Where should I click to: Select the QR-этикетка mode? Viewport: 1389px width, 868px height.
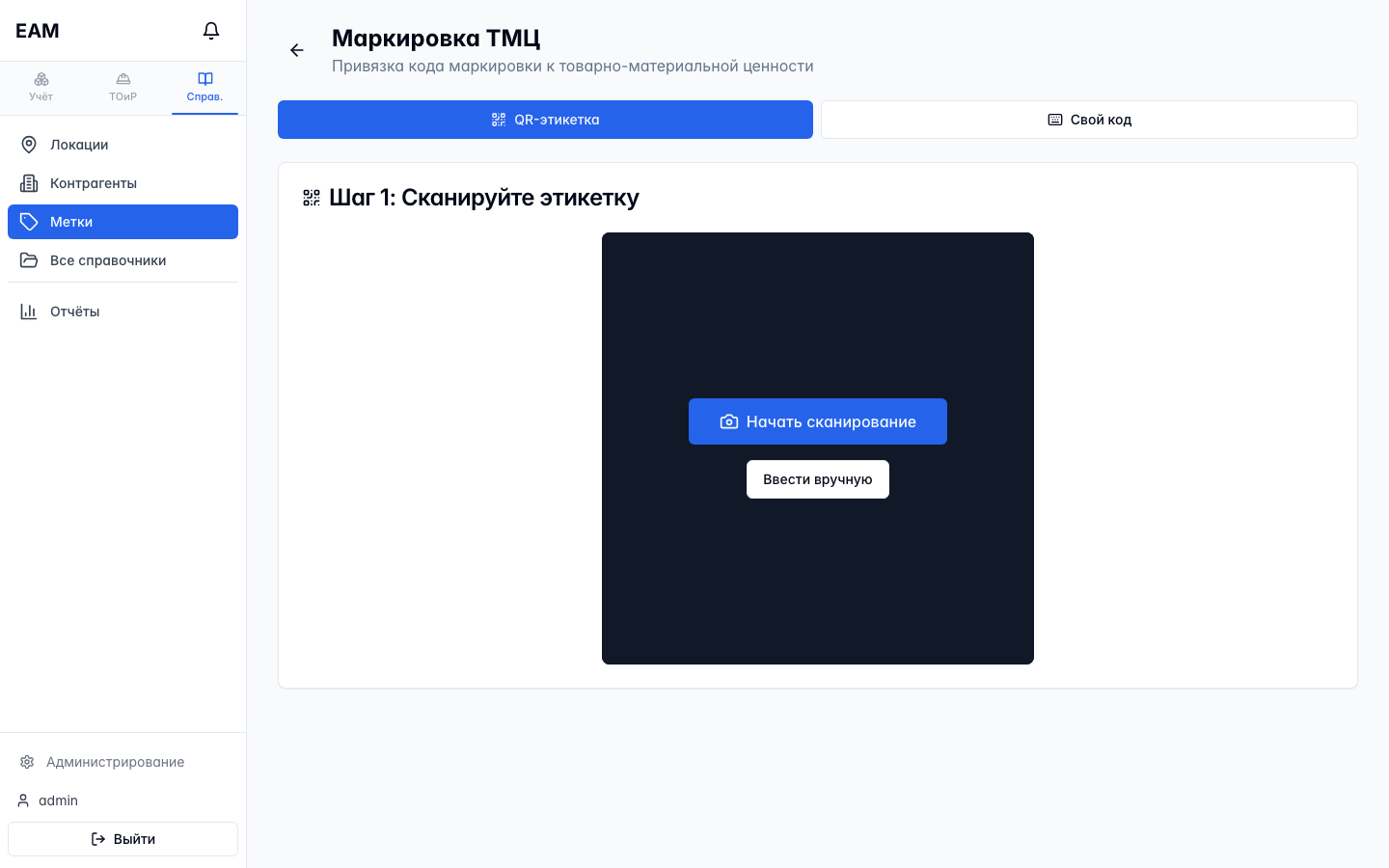[x=545, y=120]
